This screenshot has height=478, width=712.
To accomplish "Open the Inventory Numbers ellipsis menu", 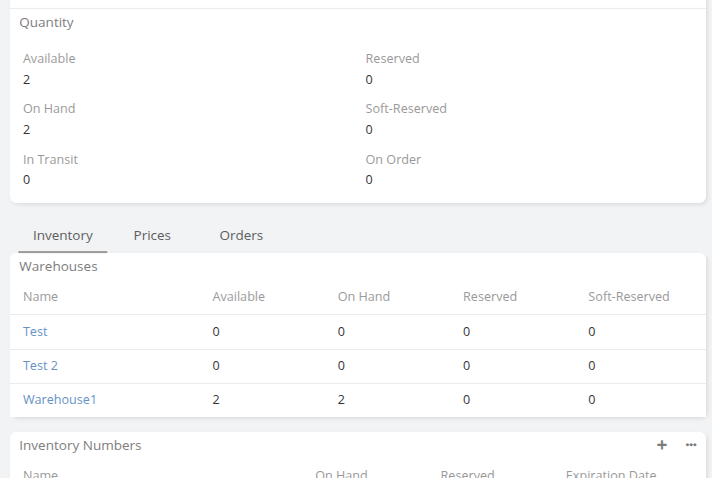I will [x=691, y=445].
